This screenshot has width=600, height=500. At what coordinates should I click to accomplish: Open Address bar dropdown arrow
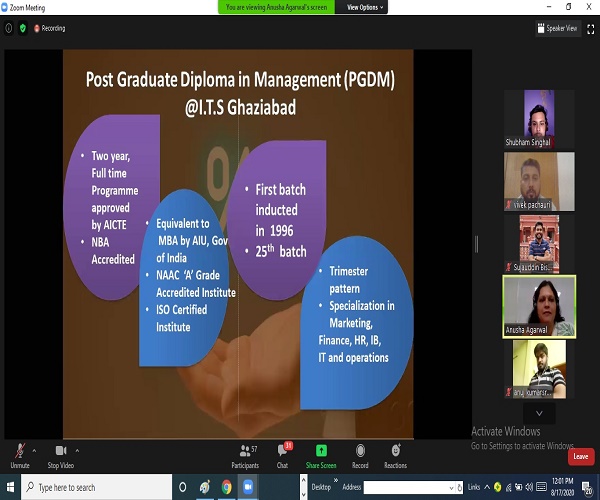tap(451, 488)
